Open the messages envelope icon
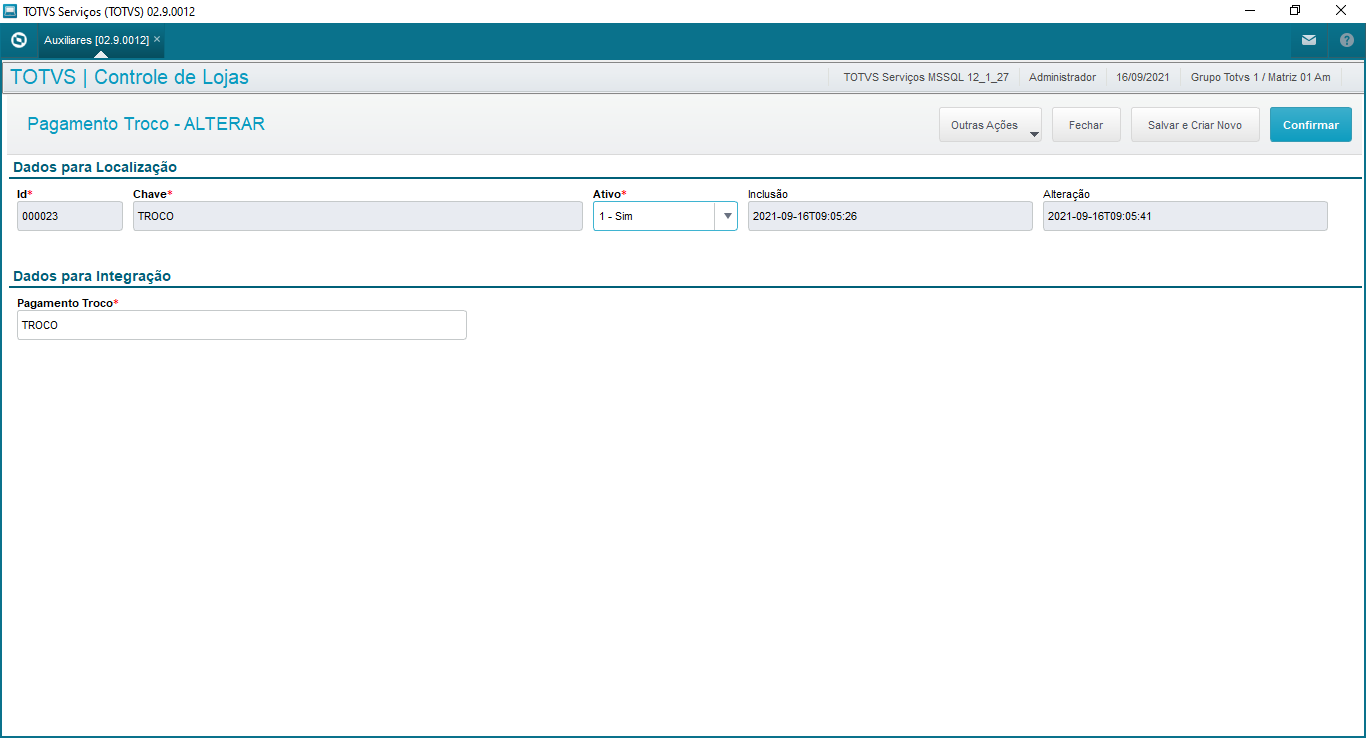 point(1308,40)
